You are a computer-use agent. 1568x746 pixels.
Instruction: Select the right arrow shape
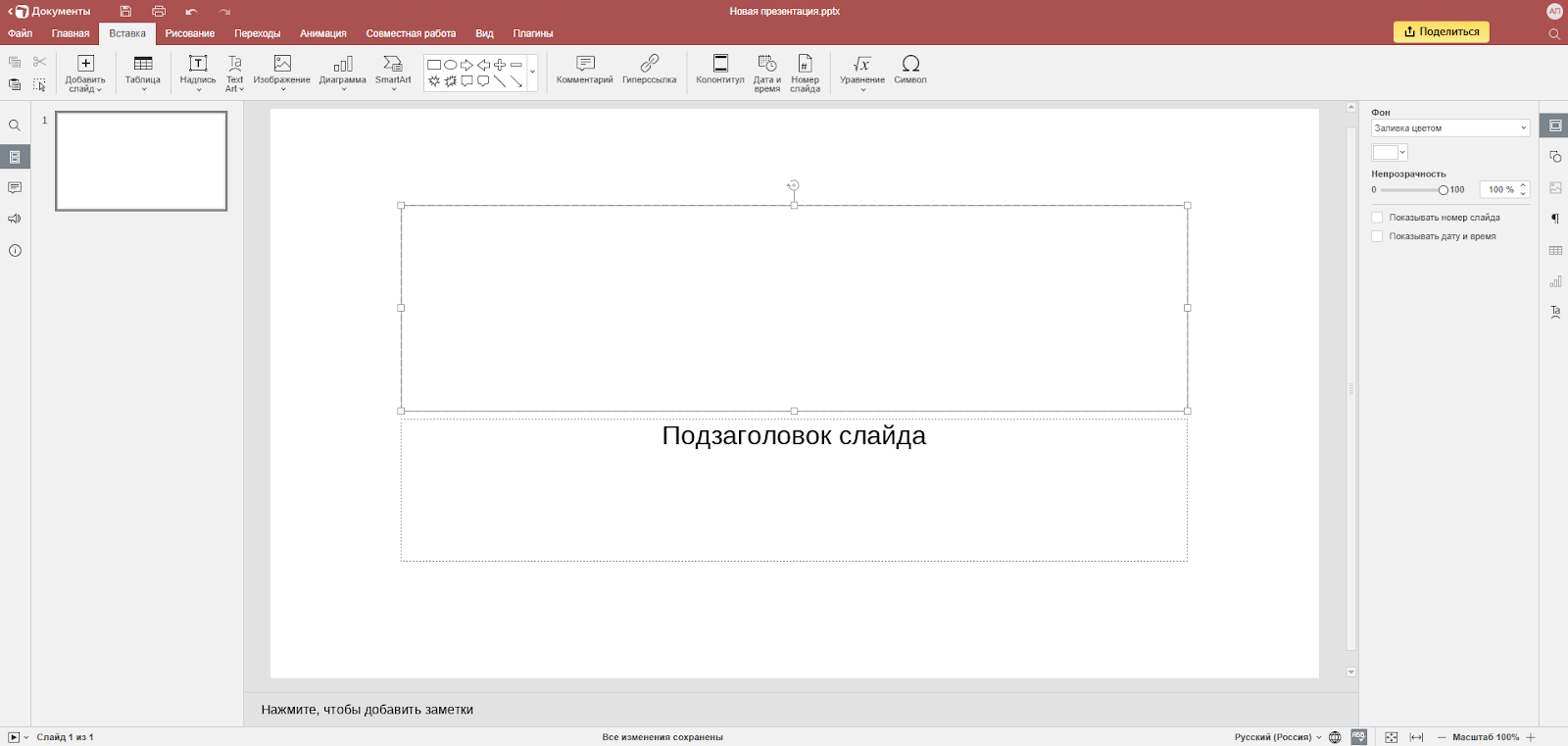tap(466, 65)
